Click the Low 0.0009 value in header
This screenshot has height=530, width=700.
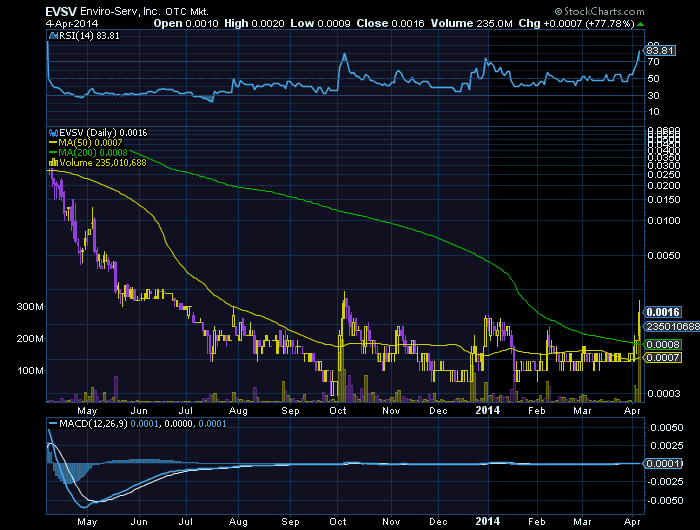point(320,24)
